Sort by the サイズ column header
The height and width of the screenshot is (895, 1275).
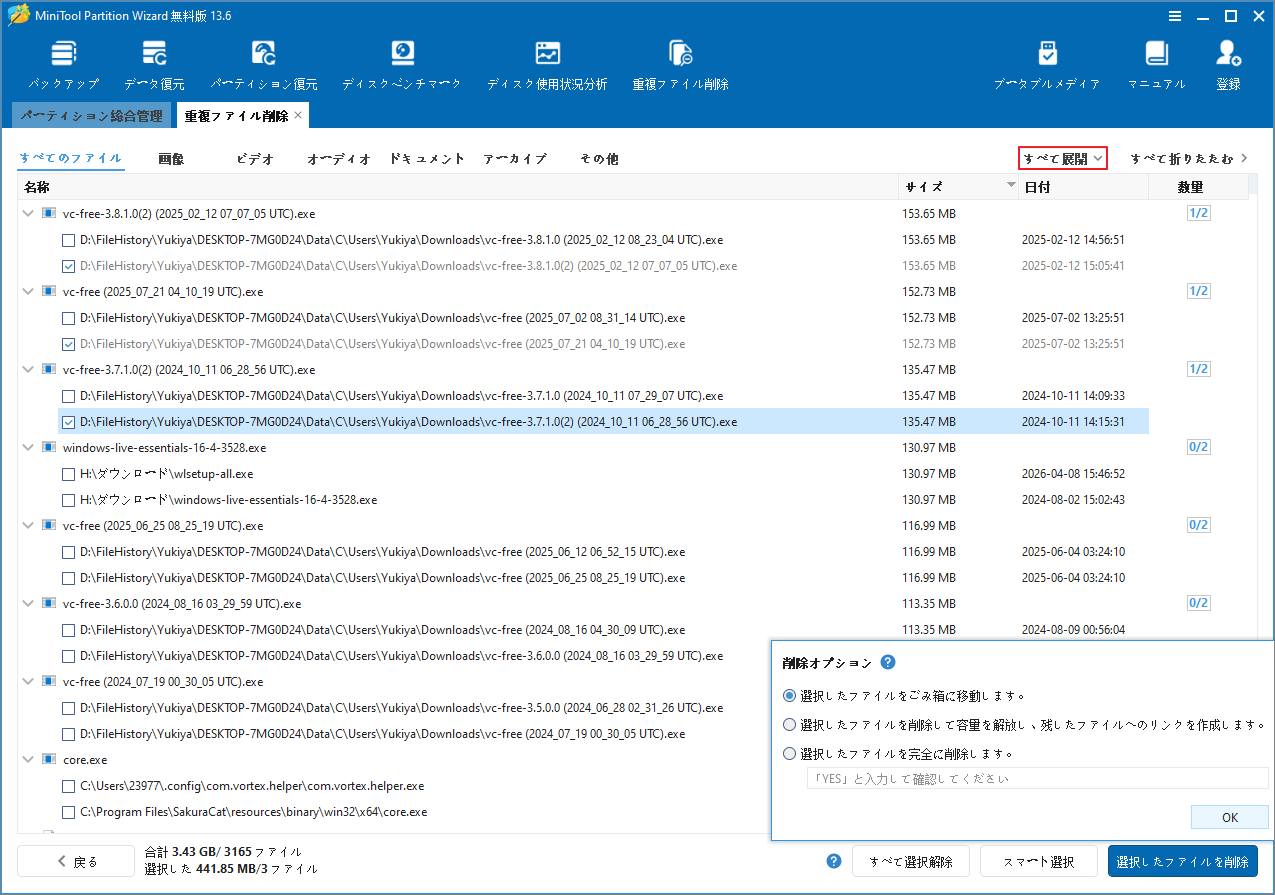tap(959, 187)
